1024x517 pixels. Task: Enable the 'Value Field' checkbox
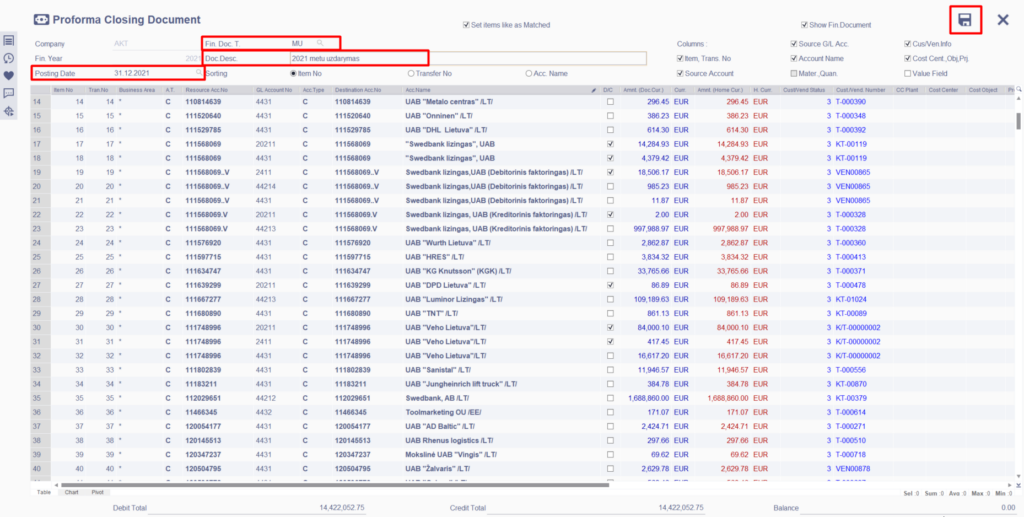click(906, 73)
